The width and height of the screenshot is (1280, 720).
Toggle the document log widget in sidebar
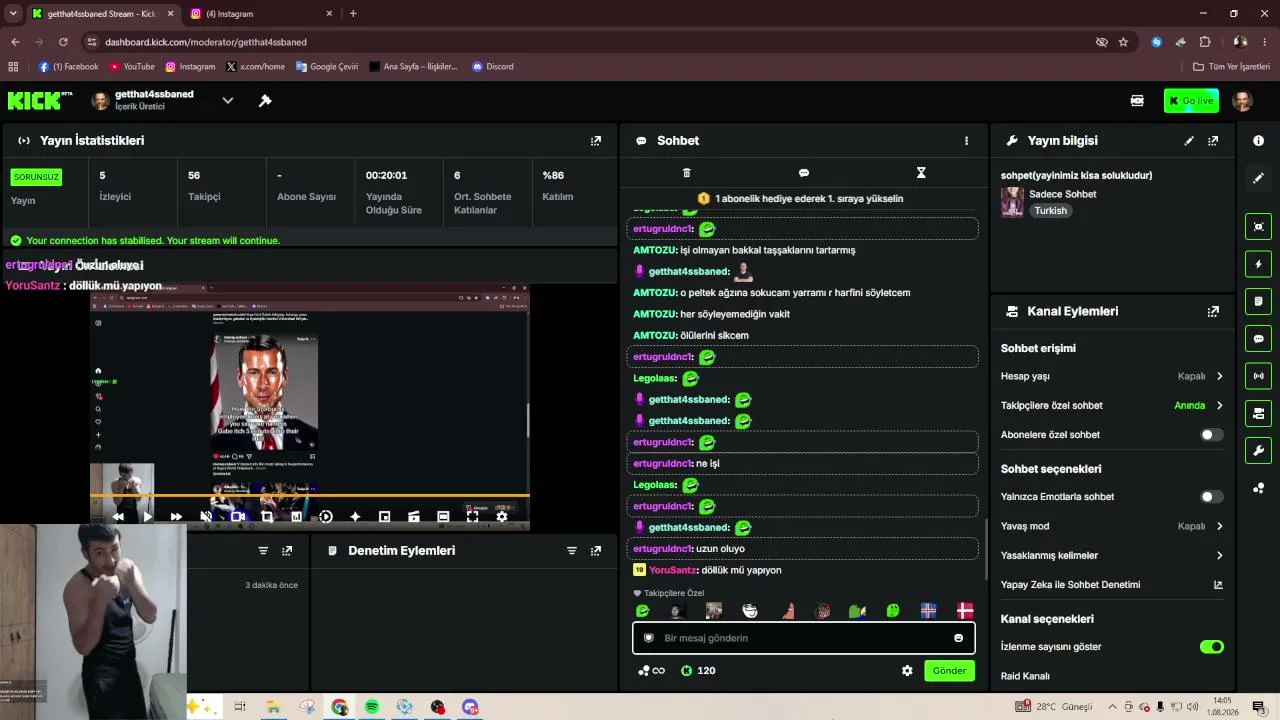(x=1258, y=301)
